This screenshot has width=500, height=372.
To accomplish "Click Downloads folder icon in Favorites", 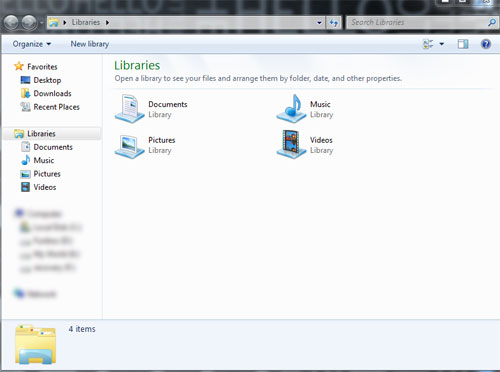I will (25, 93).
